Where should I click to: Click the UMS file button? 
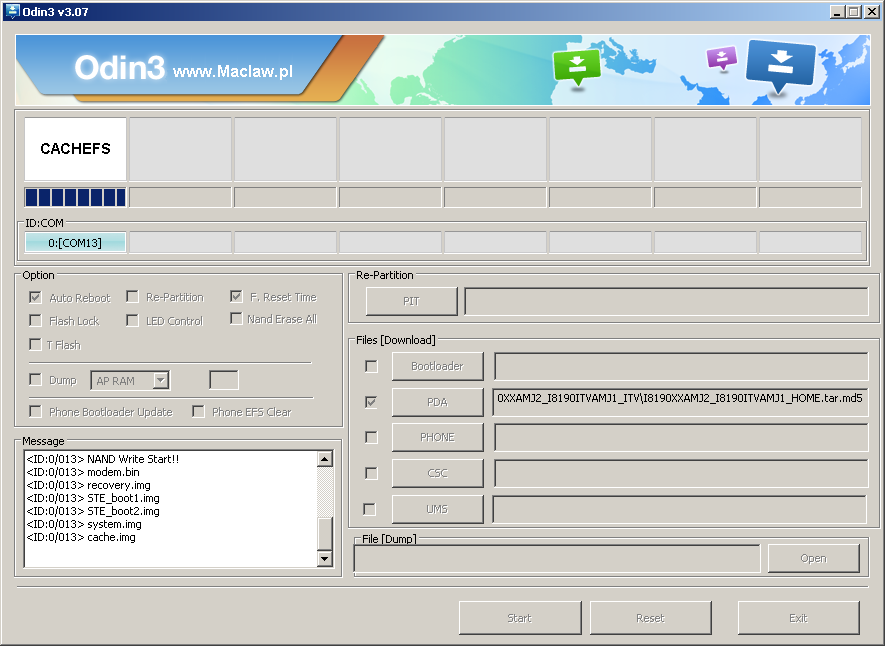click(x=437, y=509)
